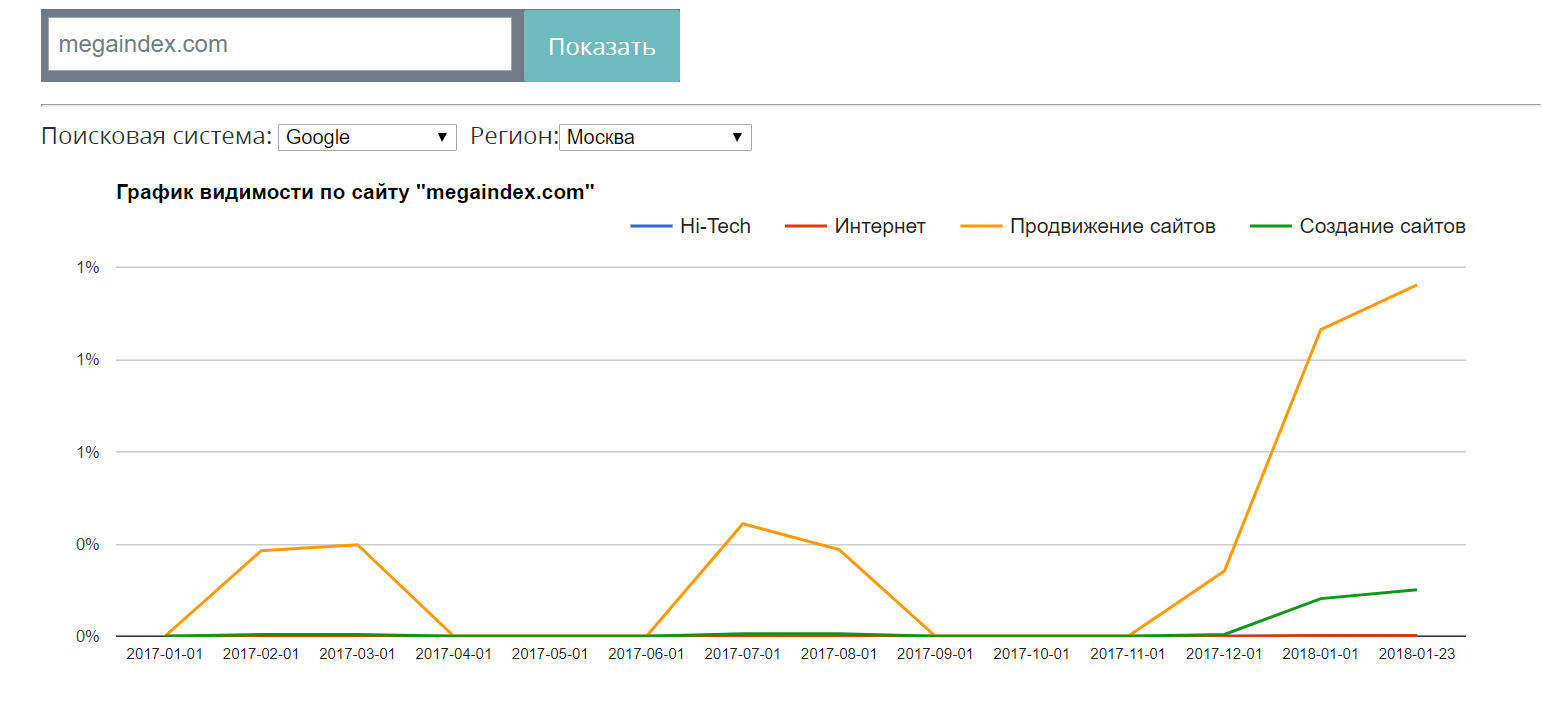This screenshot has width=1542, height=702.
Task: Click the 2017-08-01 axis date label
Action: tap(839, 654)
